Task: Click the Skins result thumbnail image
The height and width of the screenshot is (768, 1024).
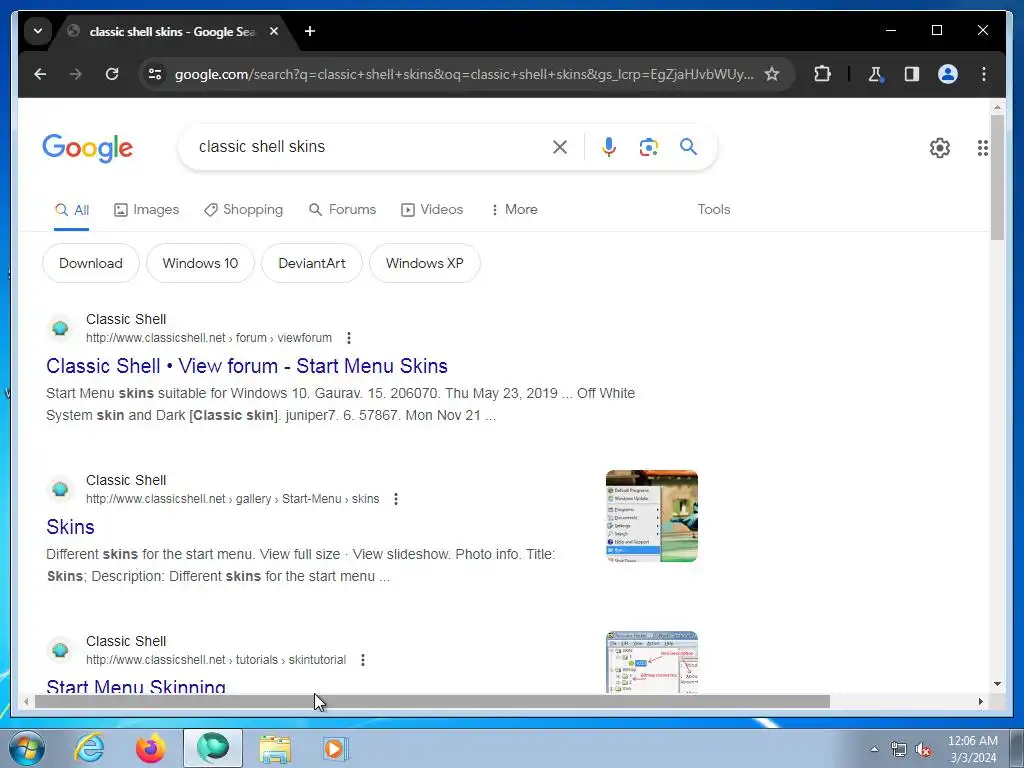Action: coord(652,516)
